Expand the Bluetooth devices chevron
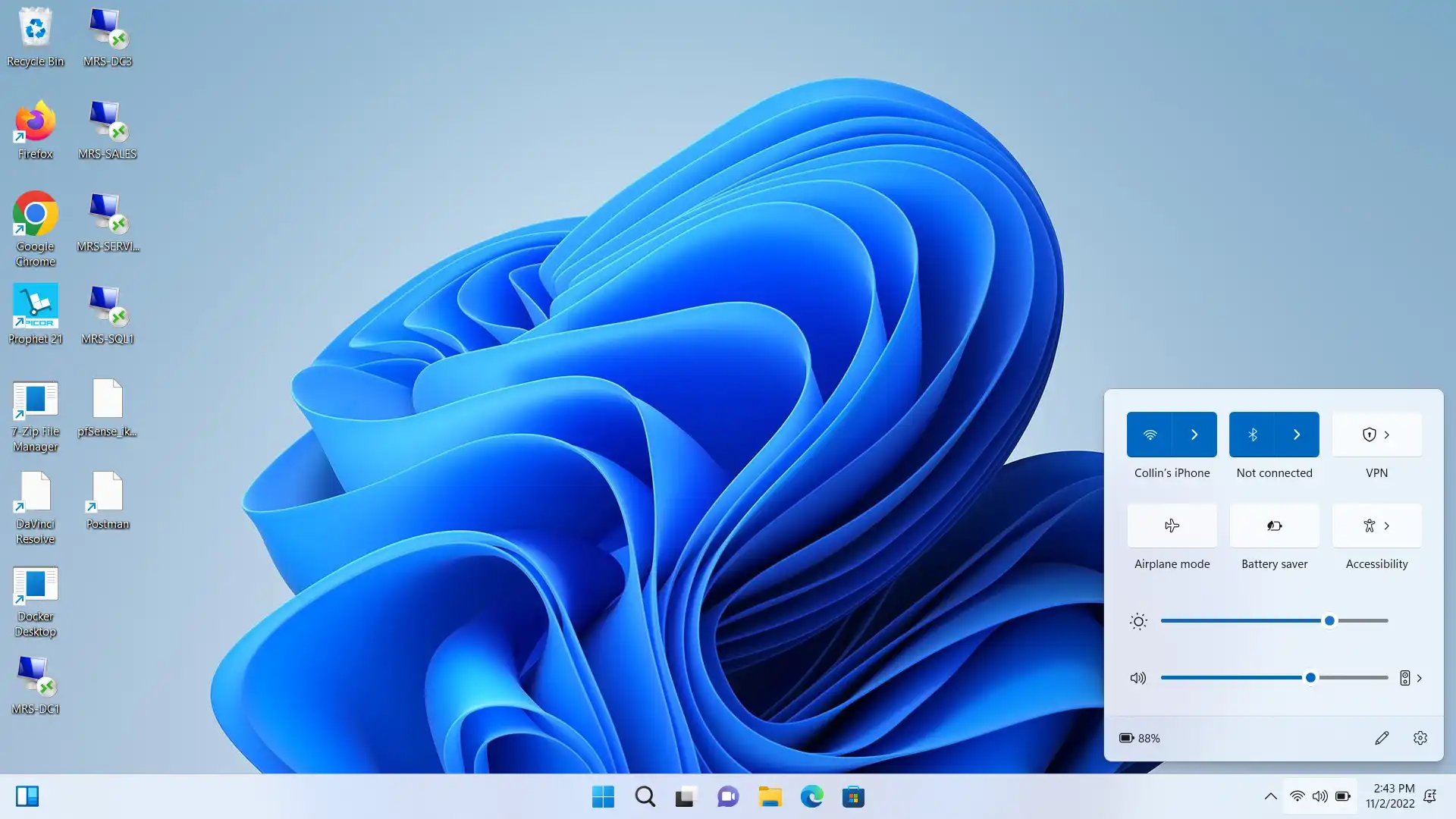The image size is (1456, 819). 1297,435
